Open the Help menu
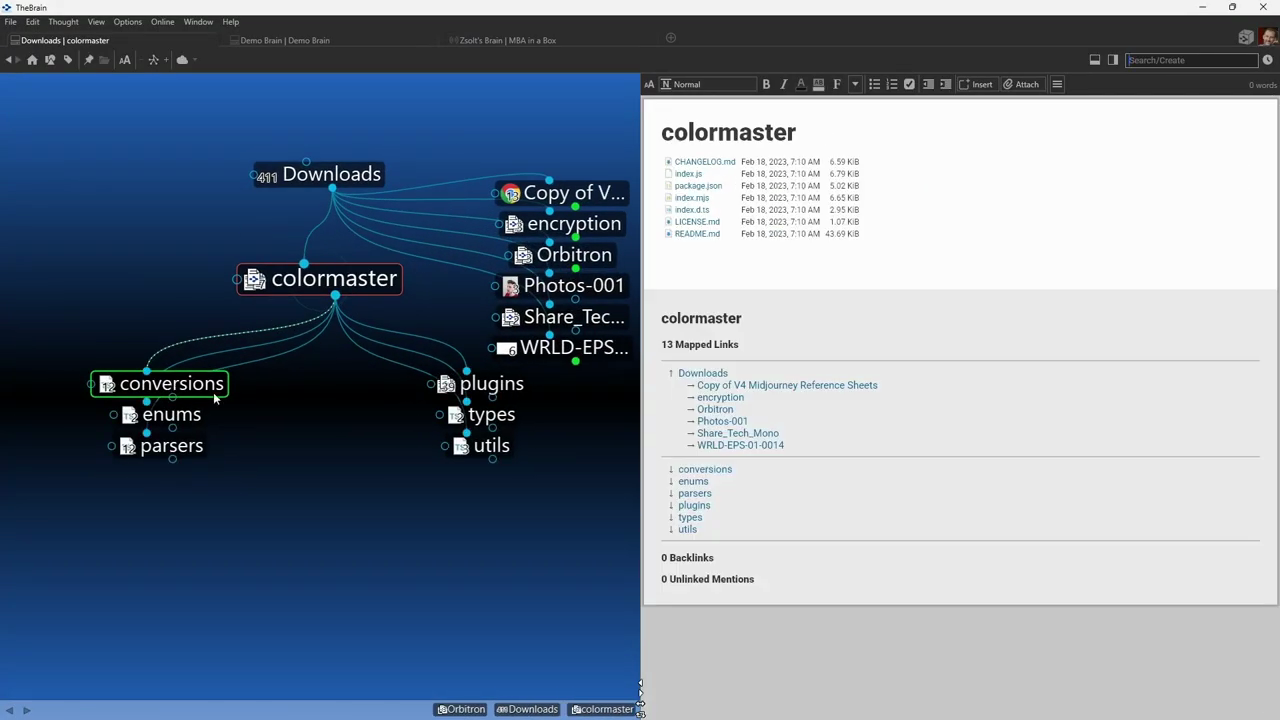 (x=230, y=21)
